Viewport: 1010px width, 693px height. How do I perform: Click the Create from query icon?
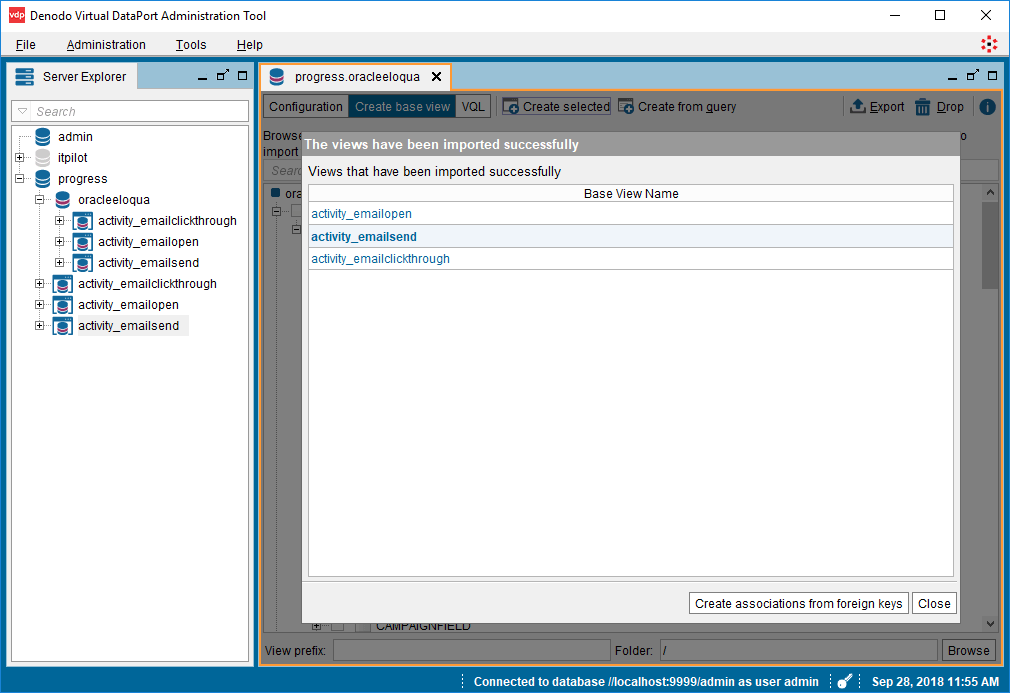(625, 106)
